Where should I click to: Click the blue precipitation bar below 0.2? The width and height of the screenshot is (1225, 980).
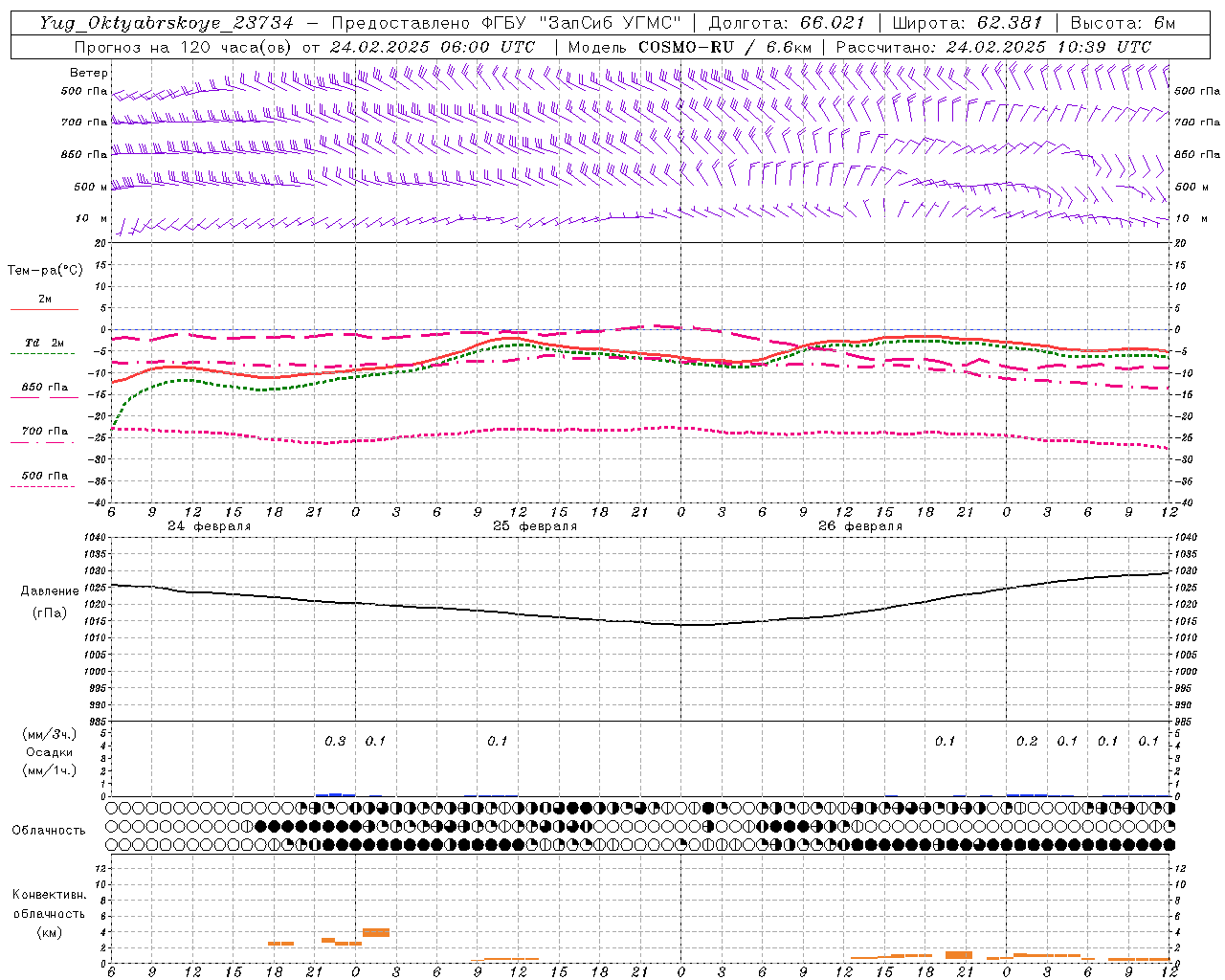(x=1027, y=794)
